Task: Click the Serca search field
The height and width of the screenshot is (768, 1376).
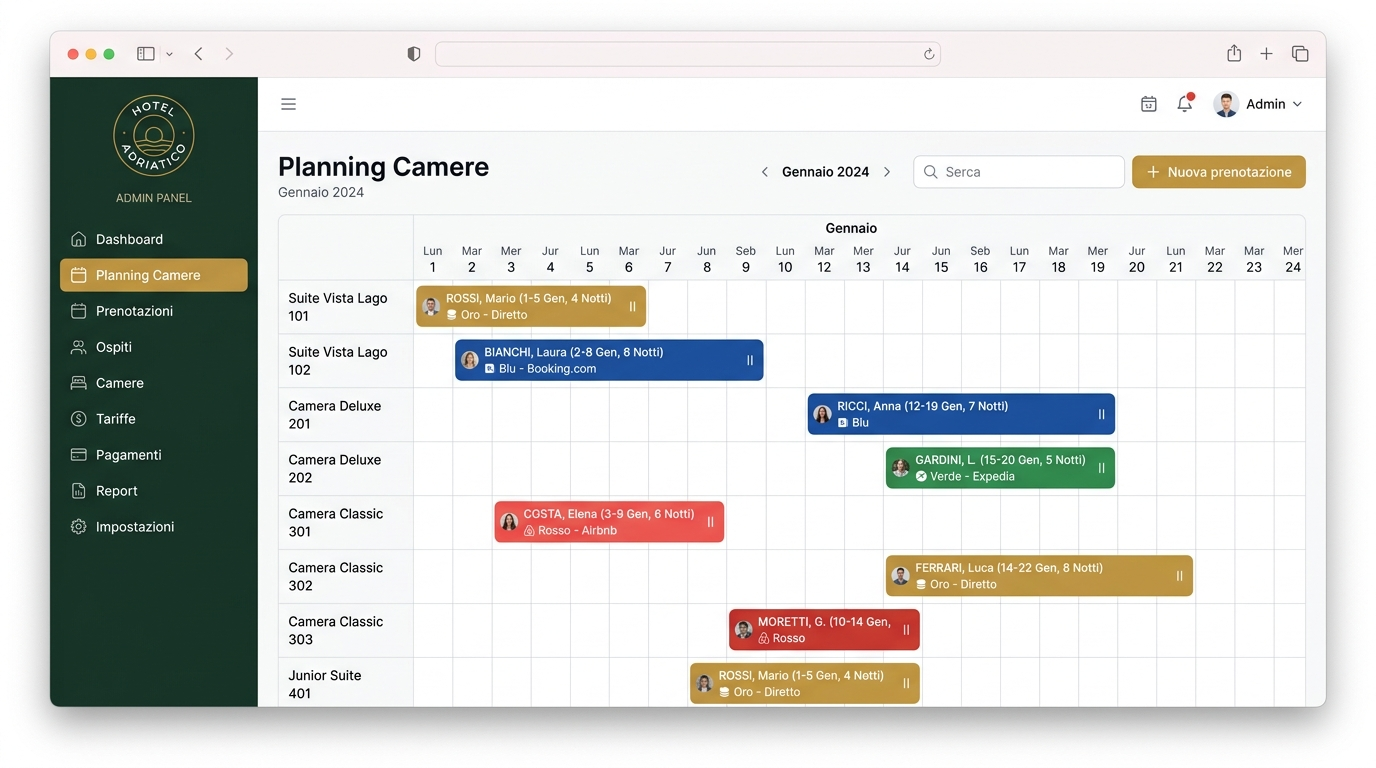Action: pos(1019,172)
